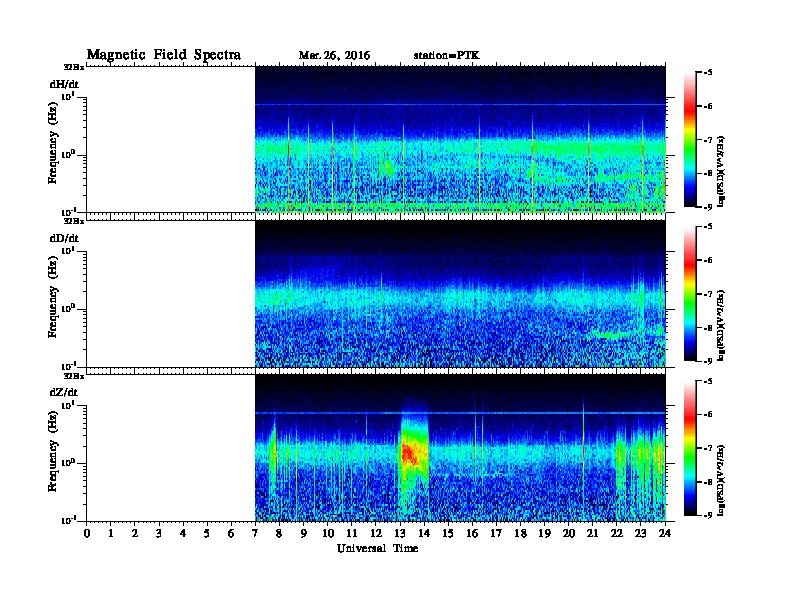The image size is (792, 612).
Task: Click the "-5" value on dH/dt color scale
Action: (708, 73)
